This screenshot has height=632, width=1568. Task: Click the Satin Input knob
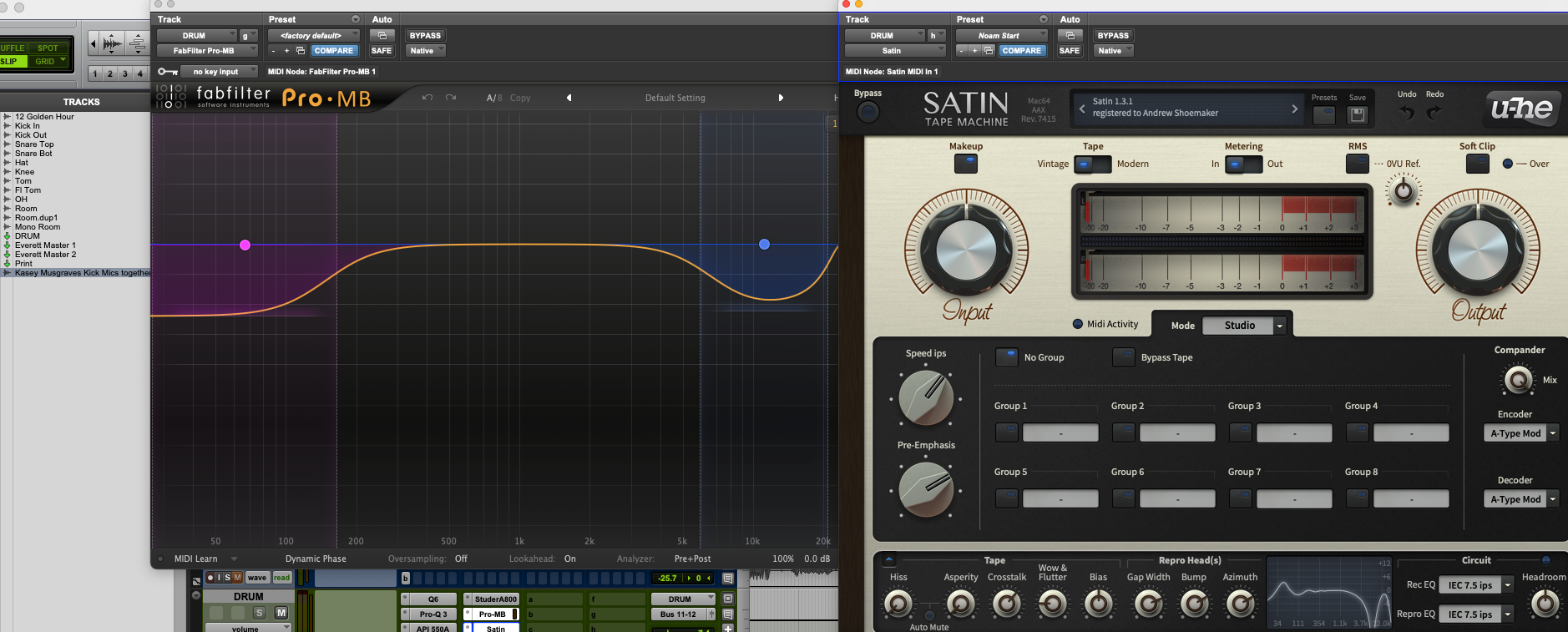966,249
